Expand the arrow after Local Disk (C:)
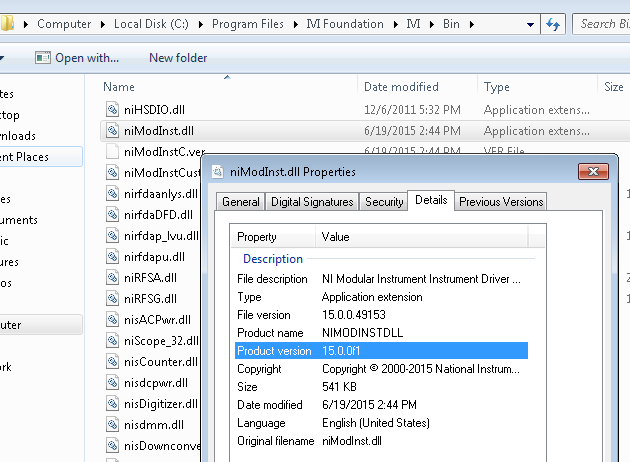 coord(201,25)
